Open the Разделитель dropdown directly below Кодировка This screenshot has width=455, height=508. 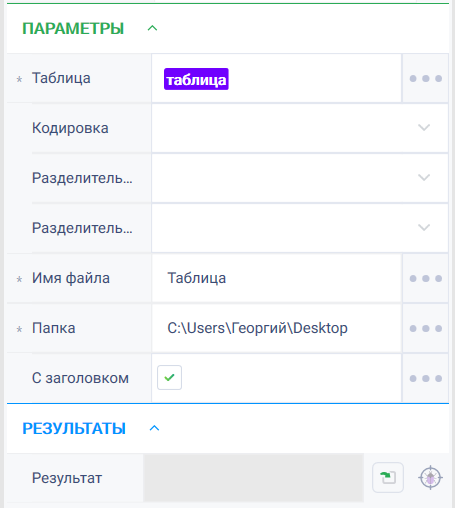point(300,178)
